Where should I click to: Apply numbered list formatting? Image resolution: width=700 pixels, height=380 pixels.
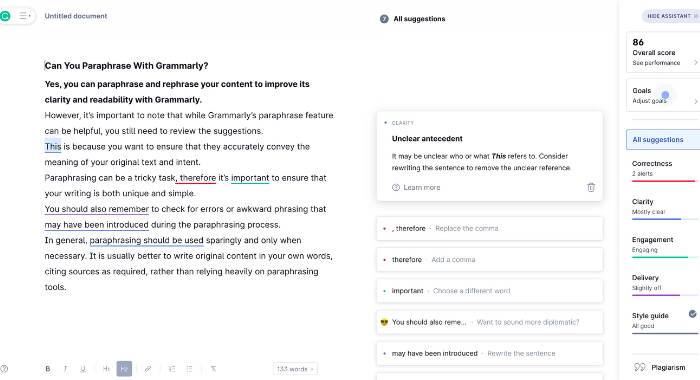[x=171, y=369]
